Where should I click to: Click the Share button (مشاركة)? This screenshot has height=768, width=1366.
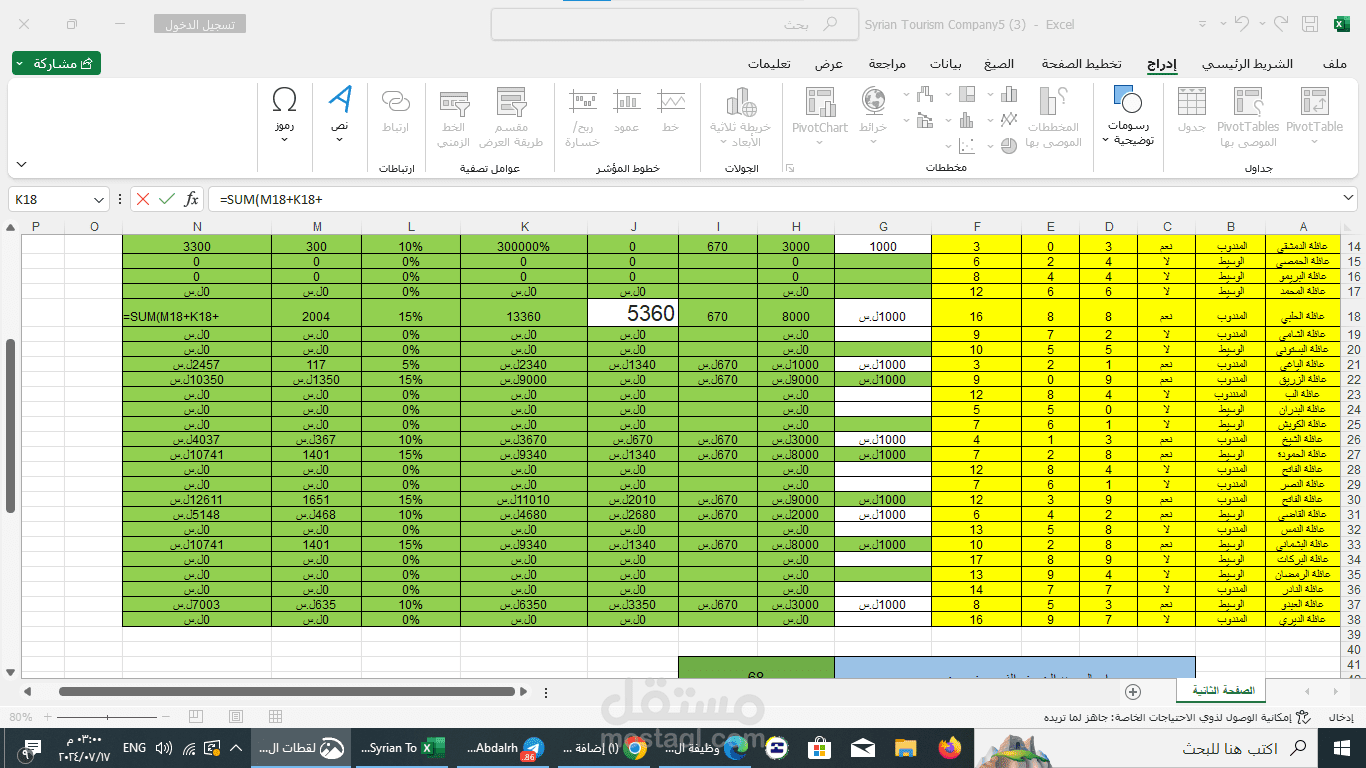tap(56, 64)
